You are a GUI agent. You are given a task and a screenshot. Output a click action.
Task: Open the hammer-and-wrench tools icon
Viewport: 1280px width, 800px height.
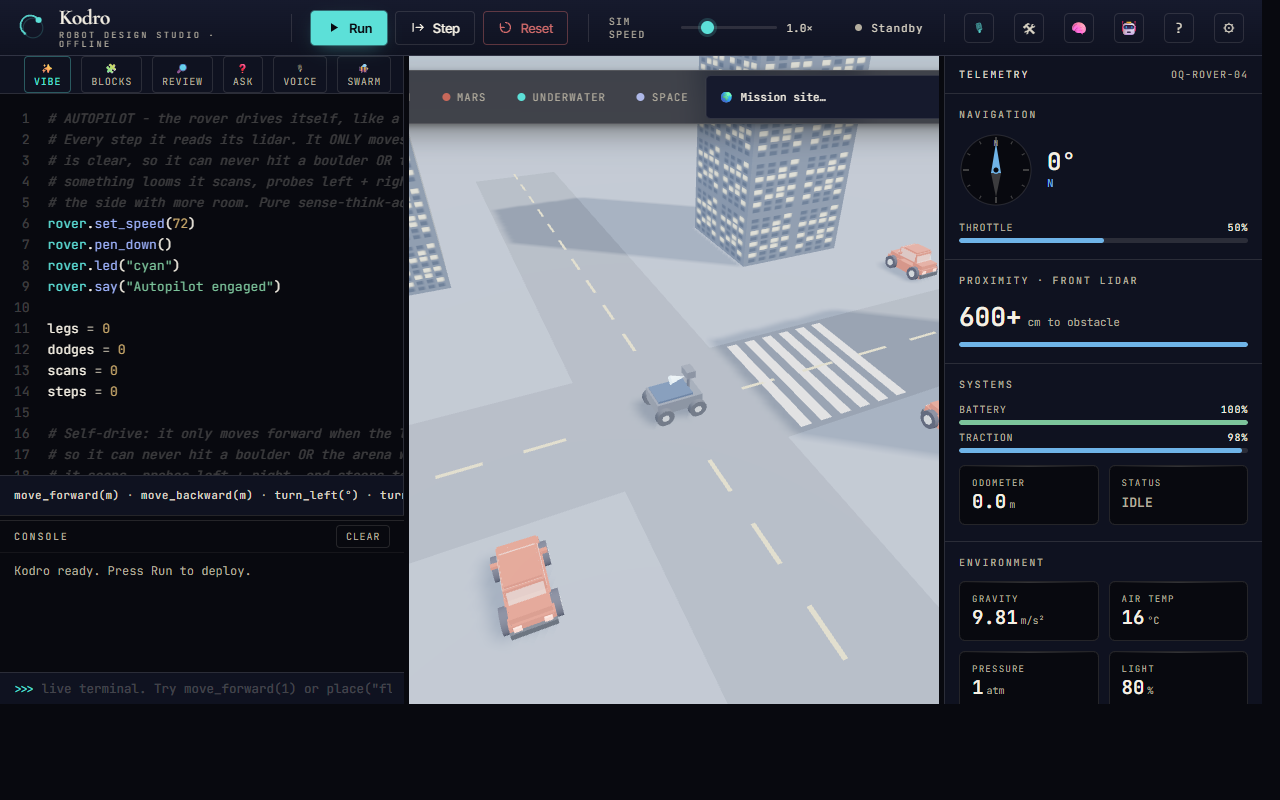1029,28
